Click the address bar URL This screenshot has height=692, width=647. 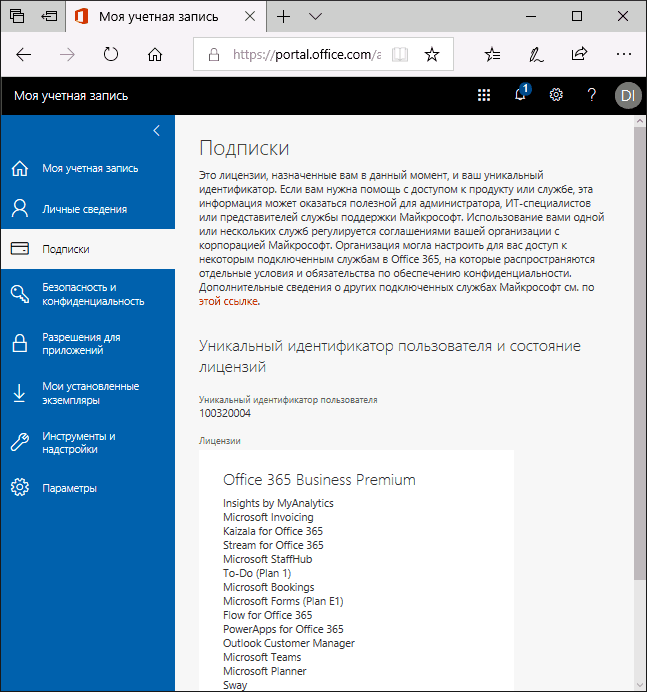(306, 54)
